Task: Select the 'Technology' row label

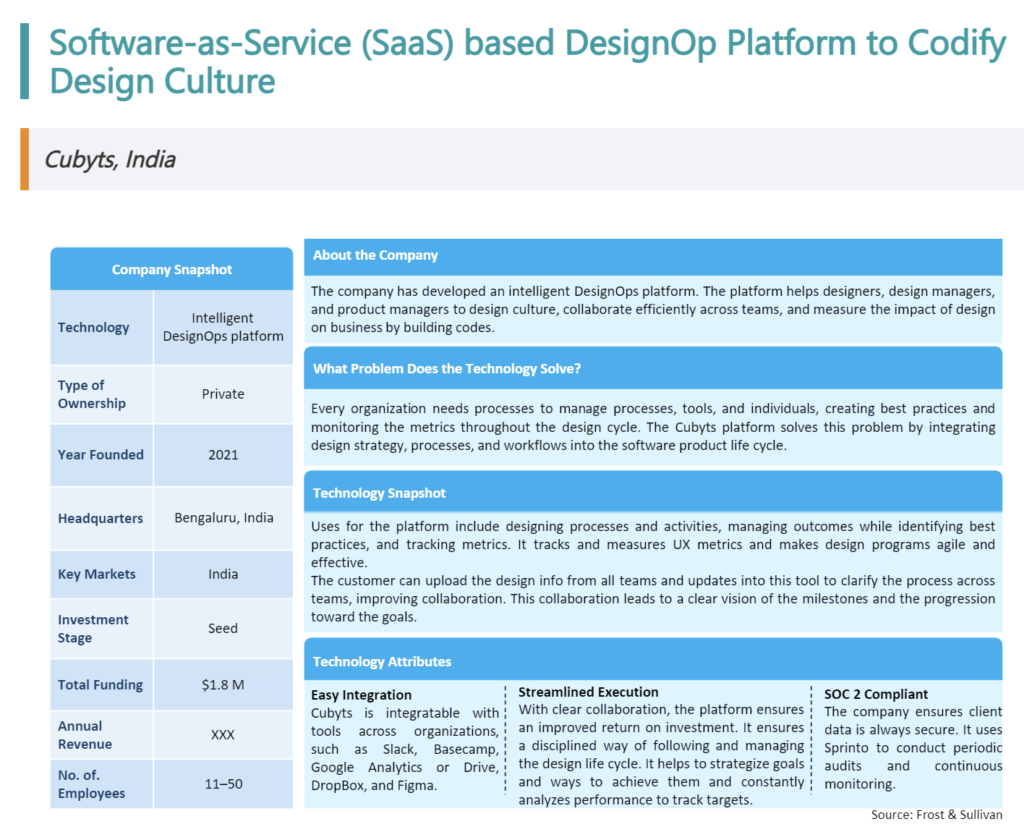Action: 93,327
